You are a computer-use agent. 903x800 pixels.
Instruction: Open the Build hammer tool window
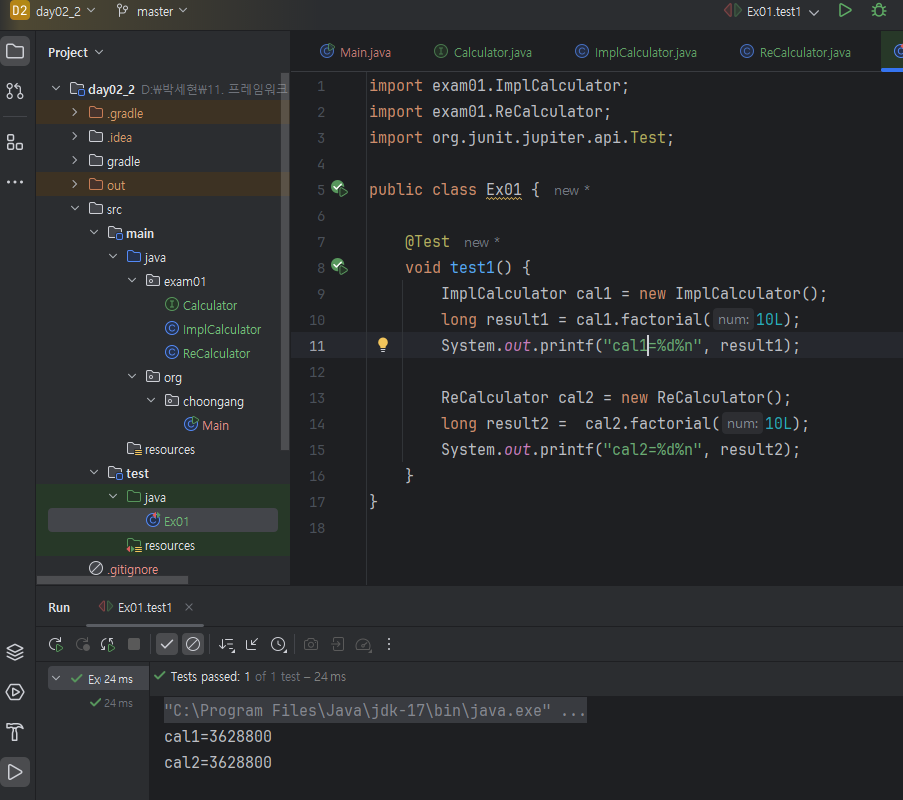click(15, 732)
